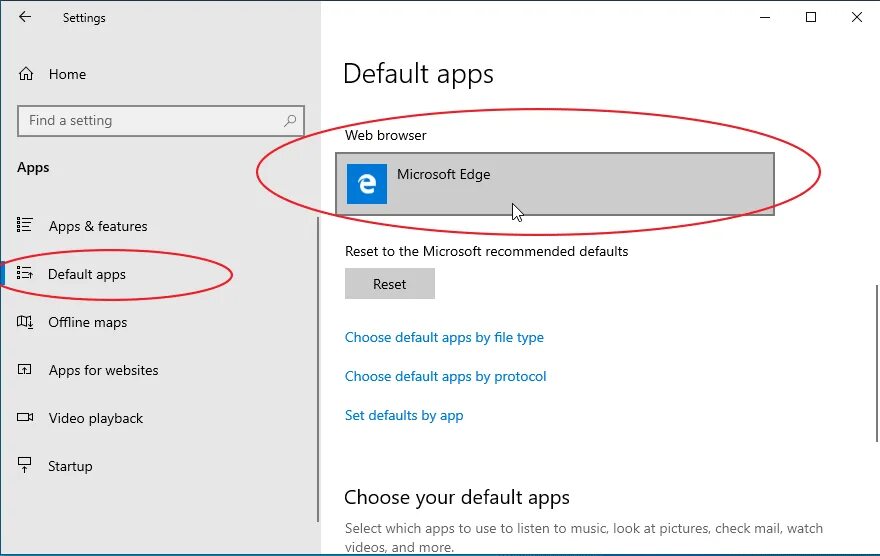
Task: Click the Video playback icon
Action: coord(26,418)
